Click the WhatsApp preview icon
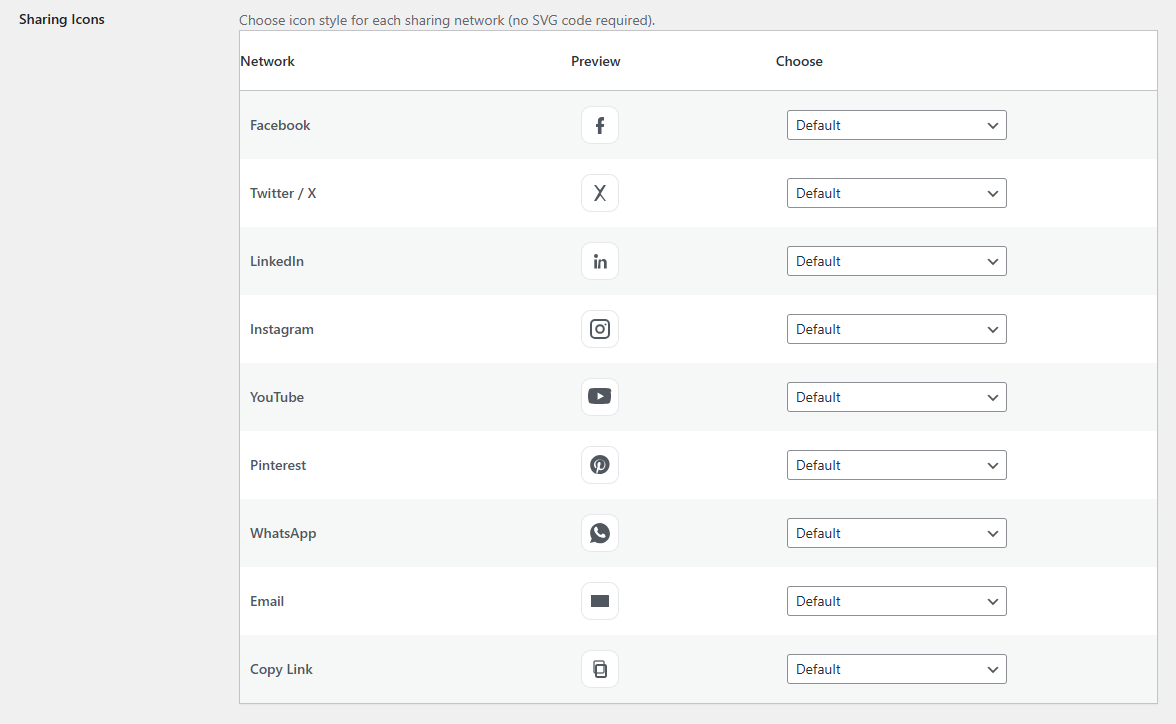1176x724 pixels. (600, 533)
